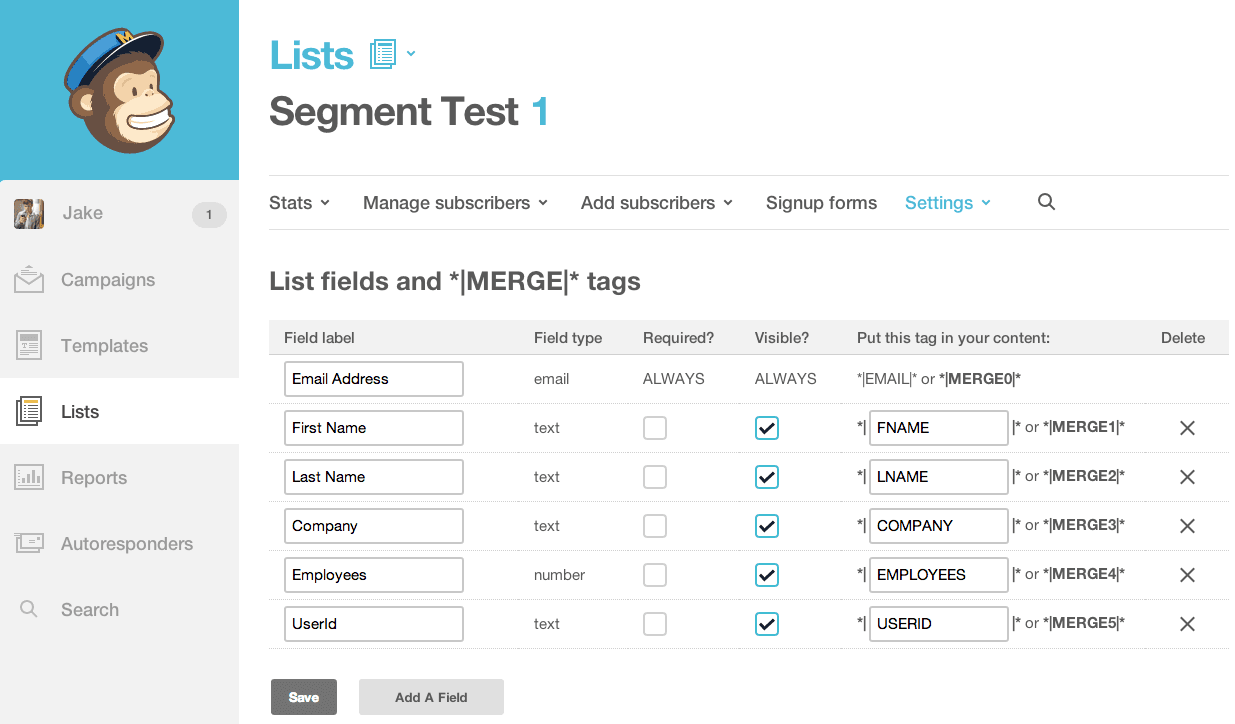Mark the Last Name field as required
Viewport: 1235px width, 724px height.
655,476
